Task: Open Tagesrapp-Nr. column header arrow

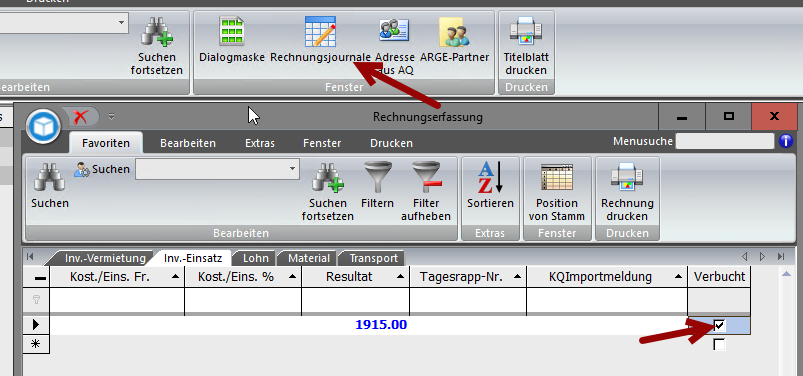Action: (x=517, y=277)
